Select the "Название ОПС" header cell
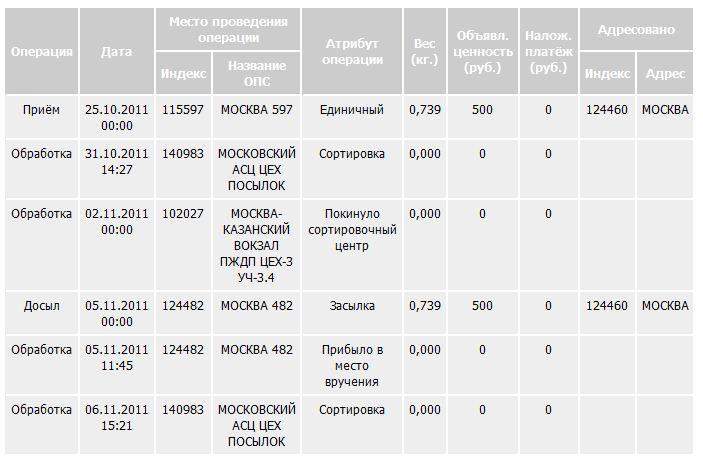This screenshot has height=460, width=703. click(256, 73)
